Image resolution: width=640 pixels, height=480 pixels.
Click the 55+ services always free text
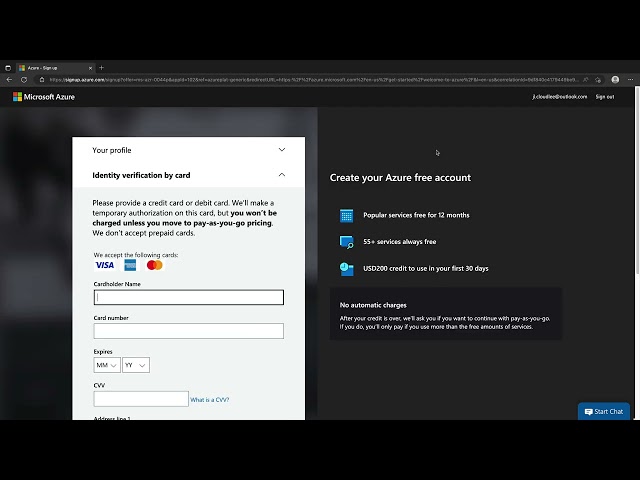pos(400,242)
